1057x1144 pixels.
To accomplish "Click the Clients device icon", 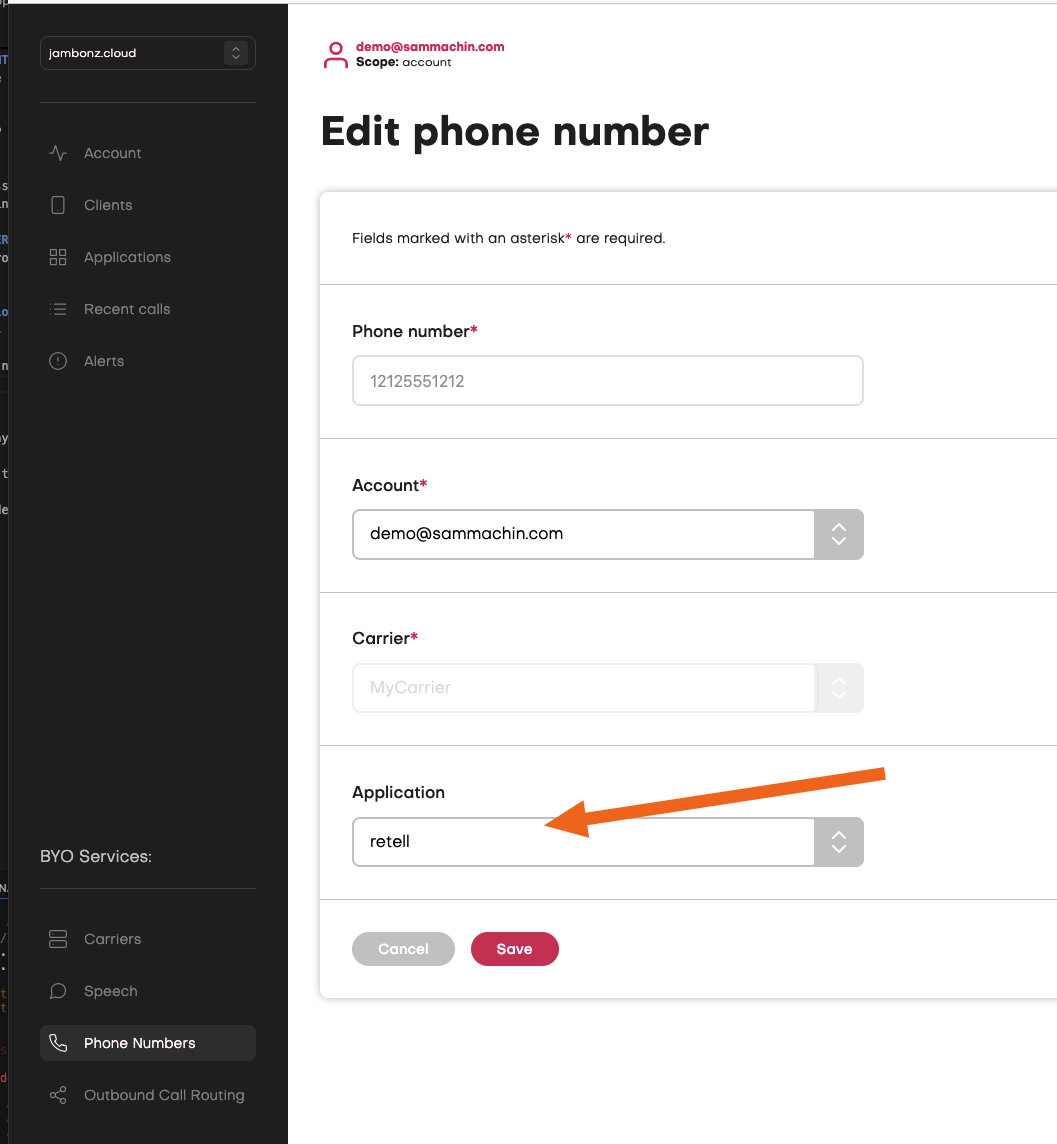I will coord(58,205).
